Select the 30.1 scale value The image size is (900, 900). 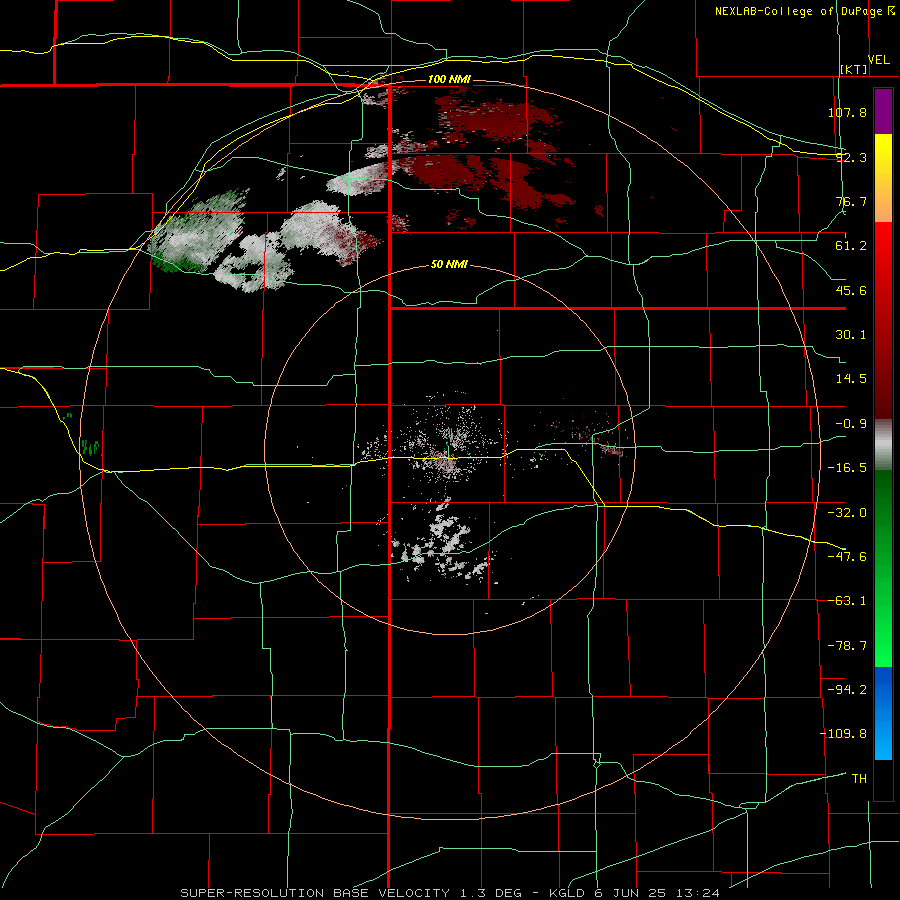pyautogui.click(x=851, y=335)
